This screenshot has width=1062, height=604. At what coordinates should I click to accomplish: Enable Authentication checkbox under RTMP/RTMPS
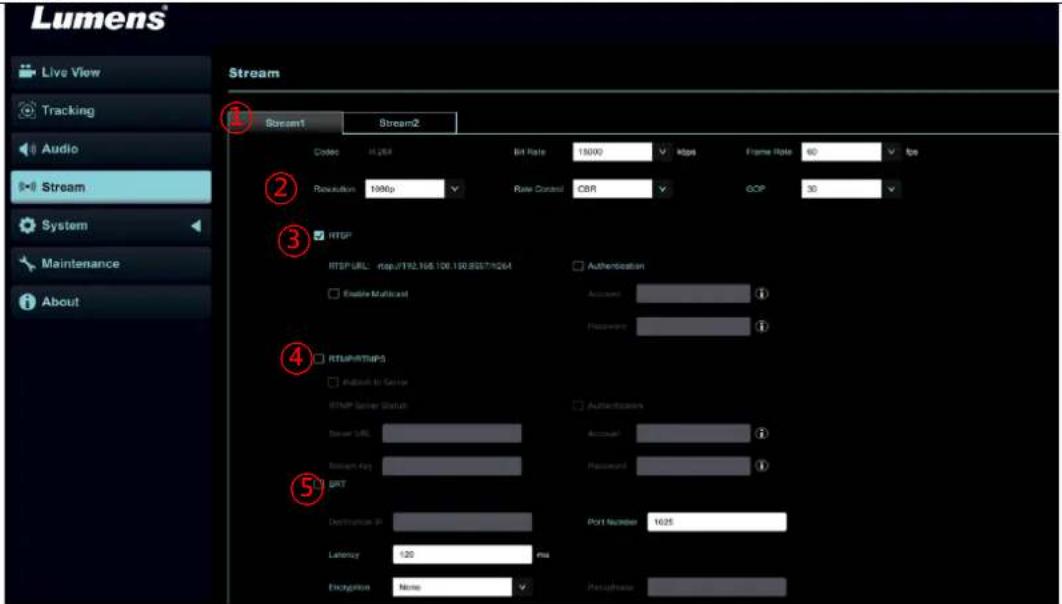click(578, 406)
